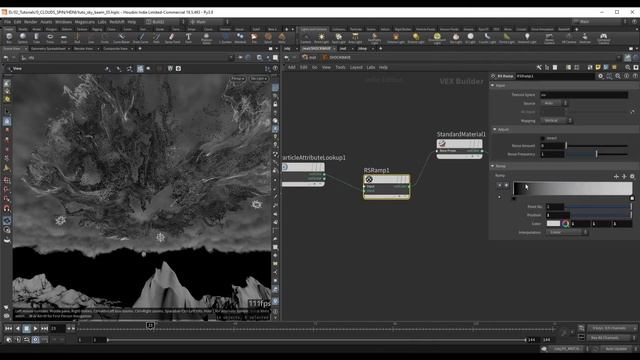Open the network editor Layout menu

click(356, 67)
